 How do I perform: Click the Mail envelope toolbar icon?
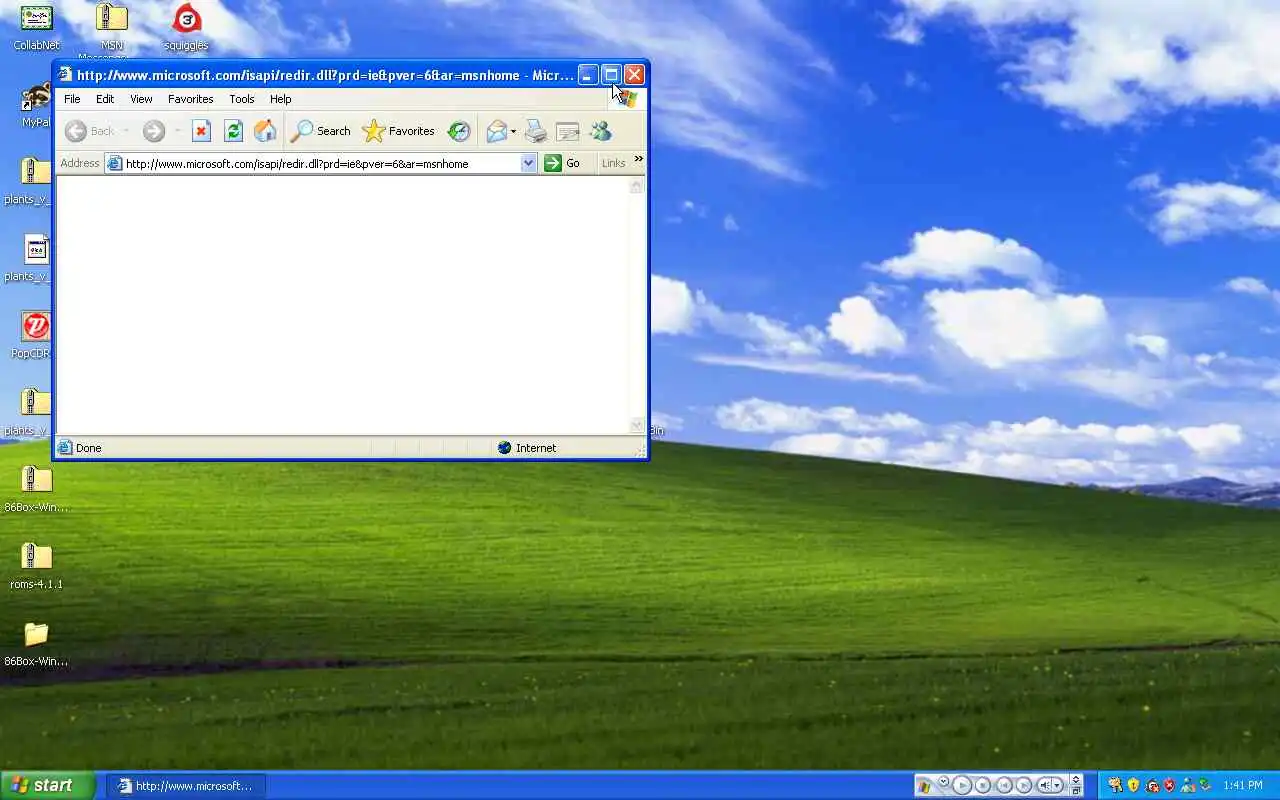pyautogui.click(x=497, y=131)
